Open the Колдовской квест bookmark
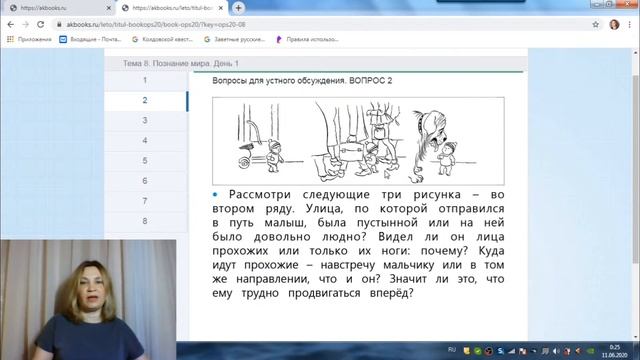 coord(162,39)
